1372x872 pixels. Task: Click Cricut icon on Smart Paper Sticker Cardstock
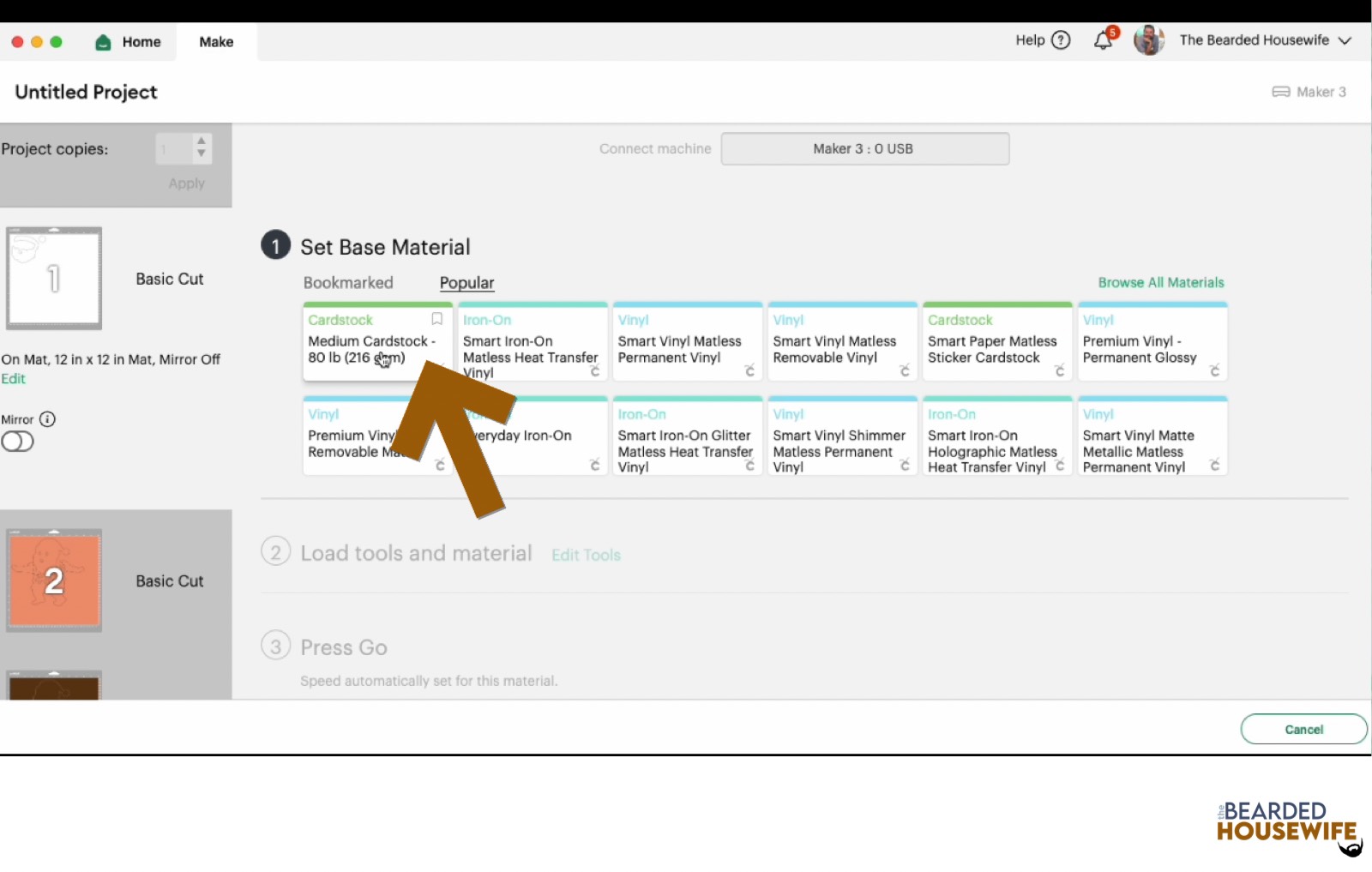pos(1060,370)
